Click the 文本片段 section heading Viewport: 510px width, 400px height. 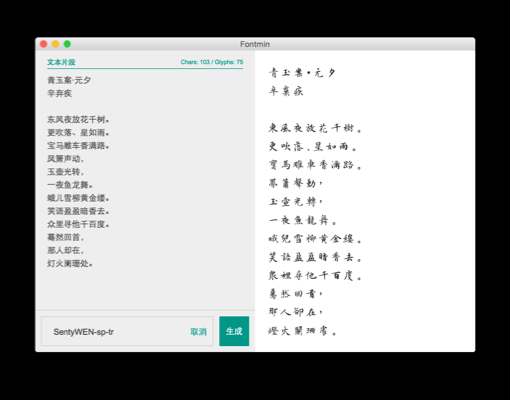tap(61, 62)
